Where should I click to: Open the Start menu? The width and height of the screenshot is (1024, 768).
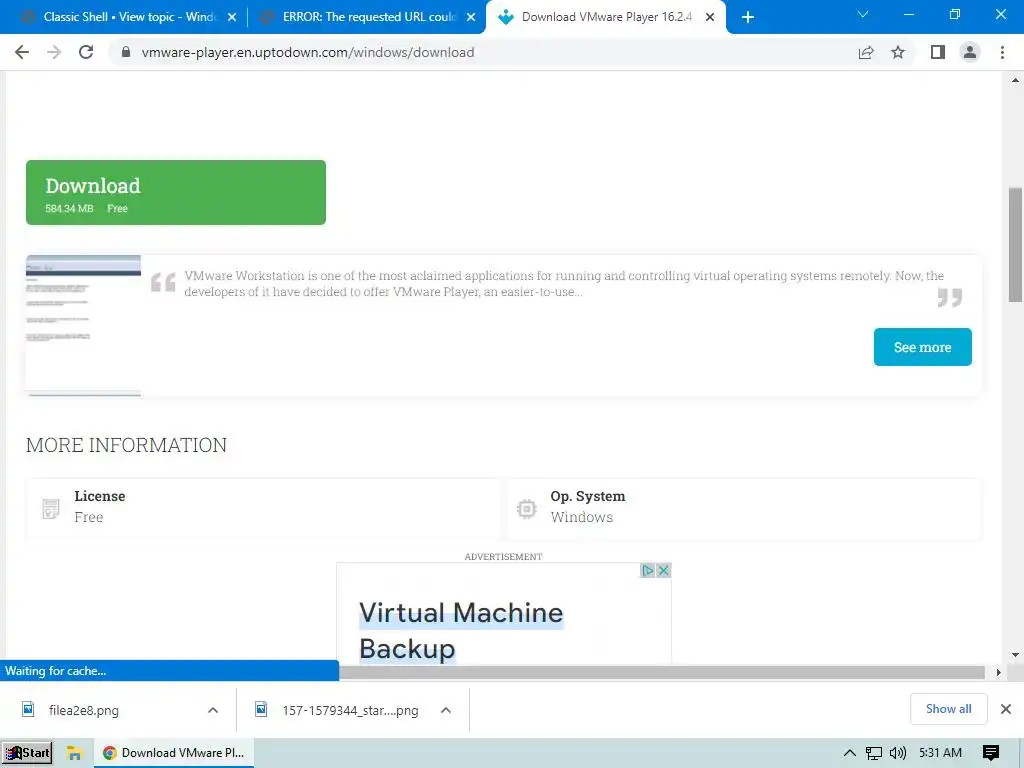(27, 752)
